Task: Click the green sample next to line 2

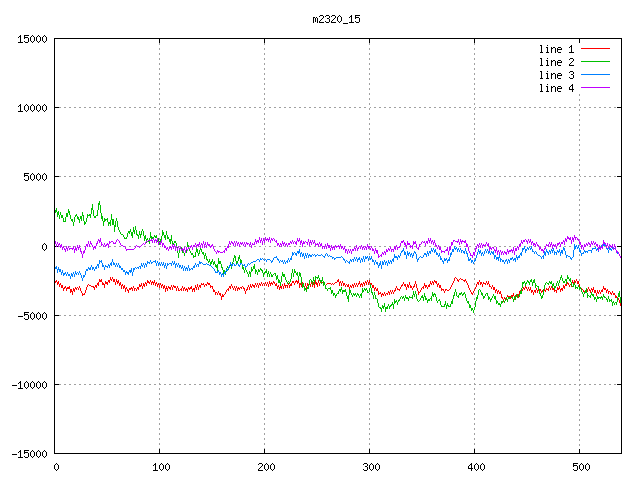Action: (595, 62)
